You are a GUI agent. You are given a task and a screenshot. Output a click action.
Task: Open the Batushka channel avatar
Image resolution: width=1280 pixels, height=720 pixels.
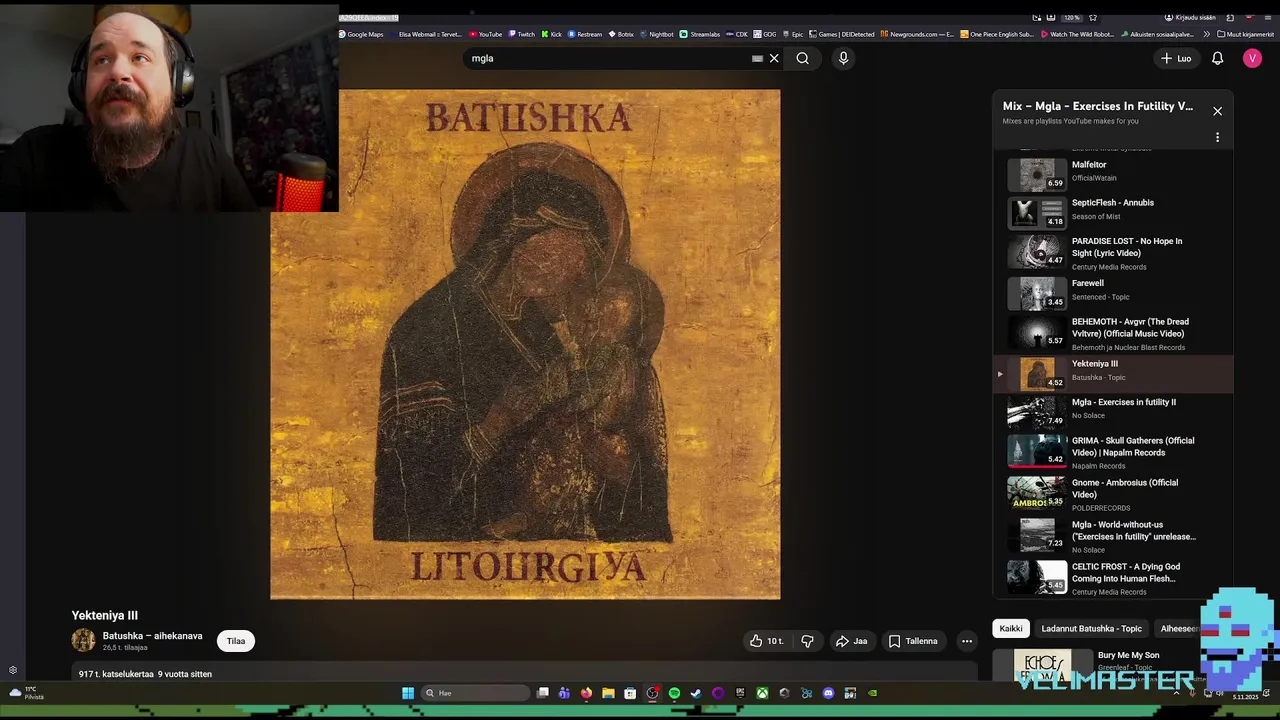coord(83,641)
